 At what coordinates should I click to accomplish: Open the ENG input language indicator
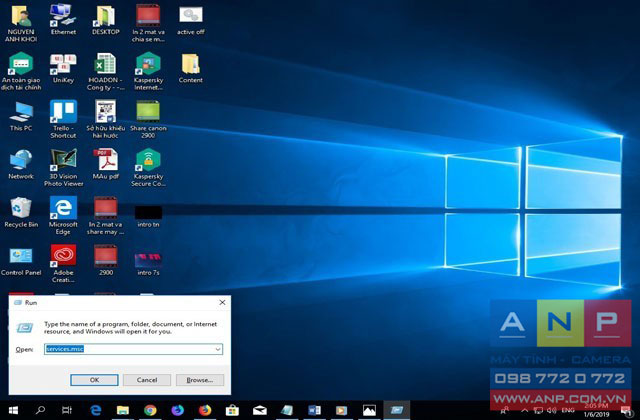[568, 410]
